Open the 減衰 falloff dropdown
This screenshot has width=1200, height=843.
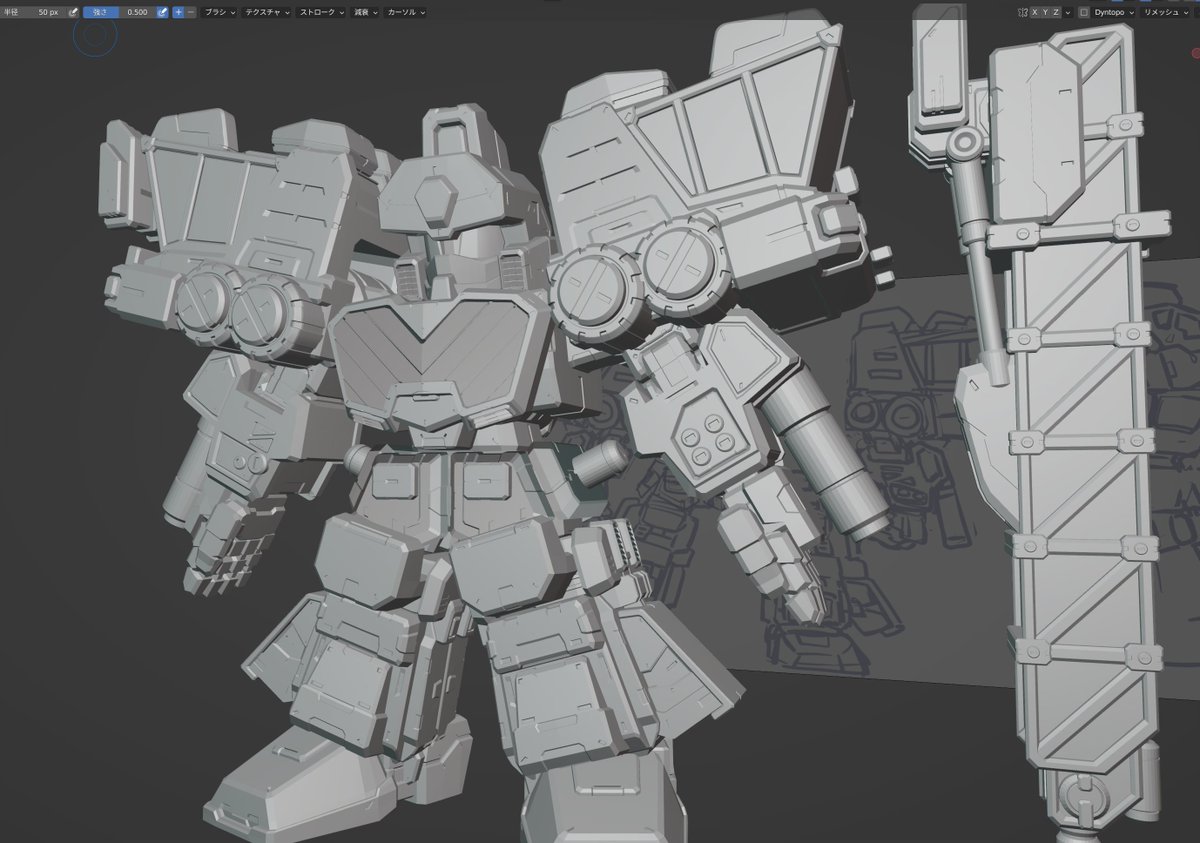[x=365, y=12]
